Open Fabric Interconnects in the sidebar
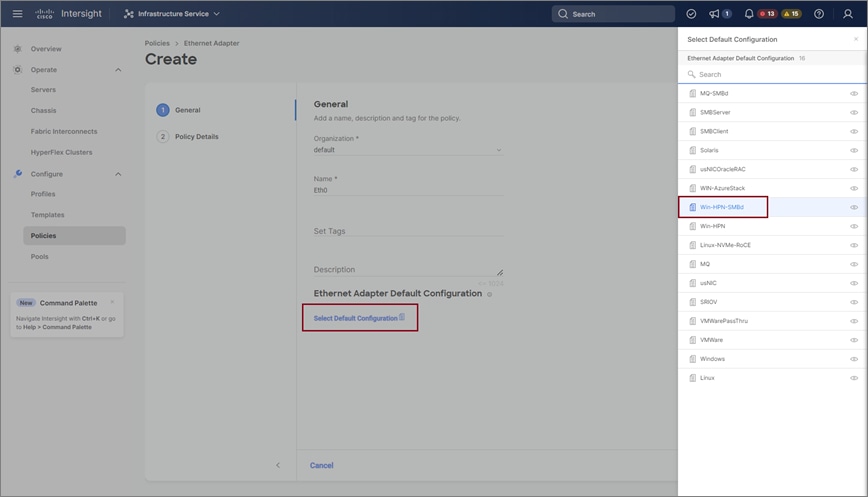The image size is (868, 497). (64, 131)
